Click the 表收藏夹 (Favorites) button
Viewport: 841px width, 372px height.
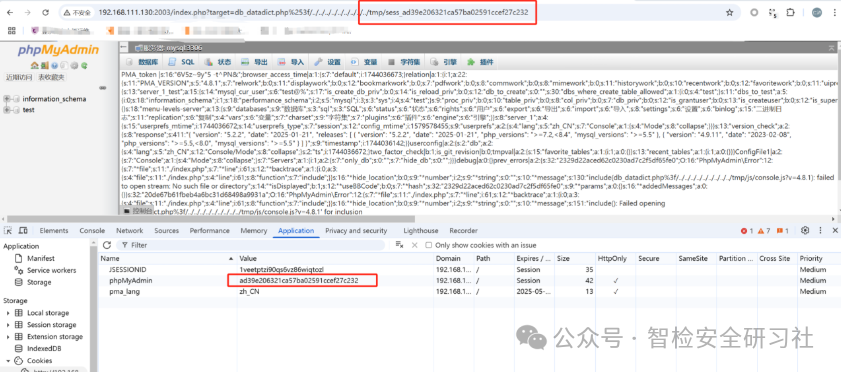tap(51, 77)
